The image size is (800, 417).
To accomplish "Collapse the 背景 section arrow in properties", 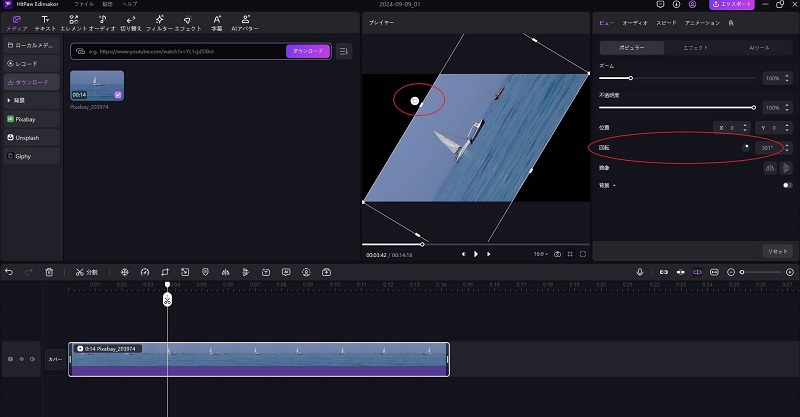I will (x=614, y=185).
